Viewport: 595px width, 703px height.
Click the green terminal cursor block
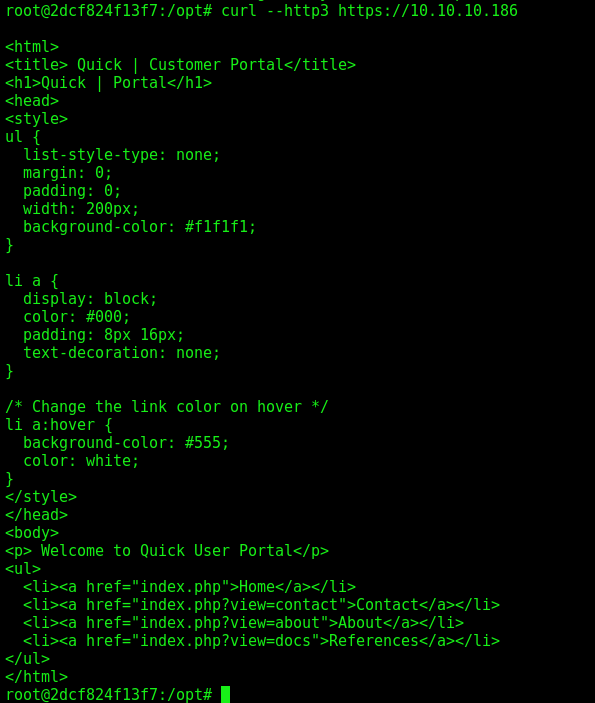click(x=225, y=694)
